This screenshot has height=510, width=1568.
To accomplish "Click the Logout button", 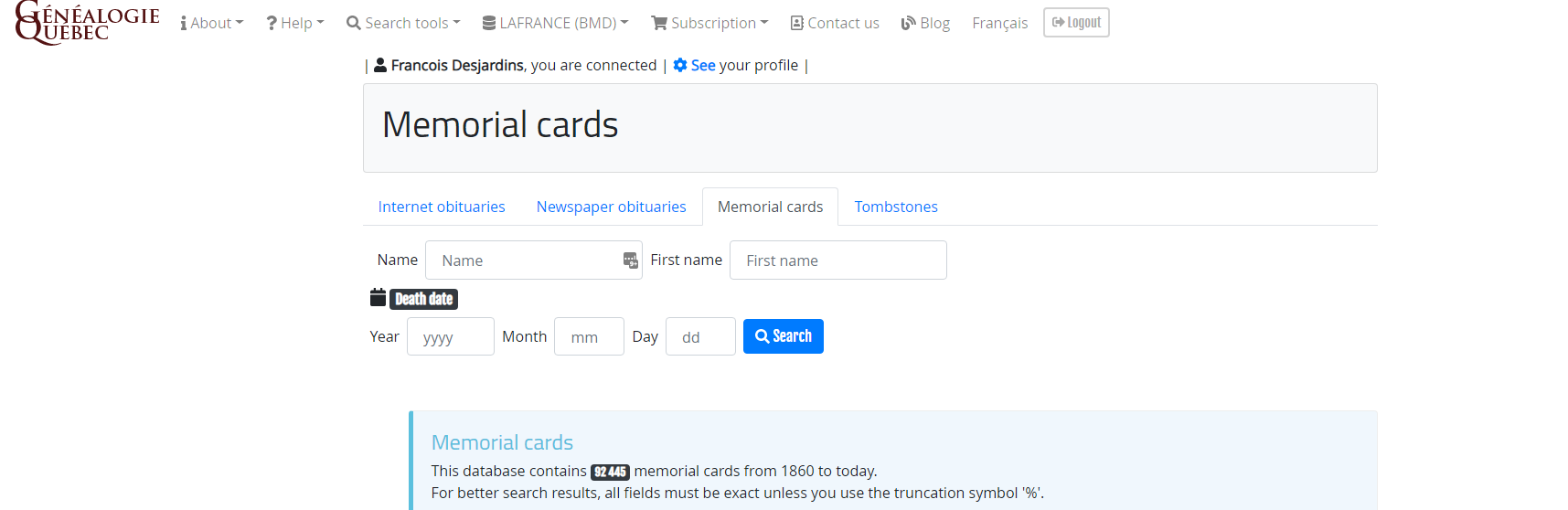I will (1076, 23).
